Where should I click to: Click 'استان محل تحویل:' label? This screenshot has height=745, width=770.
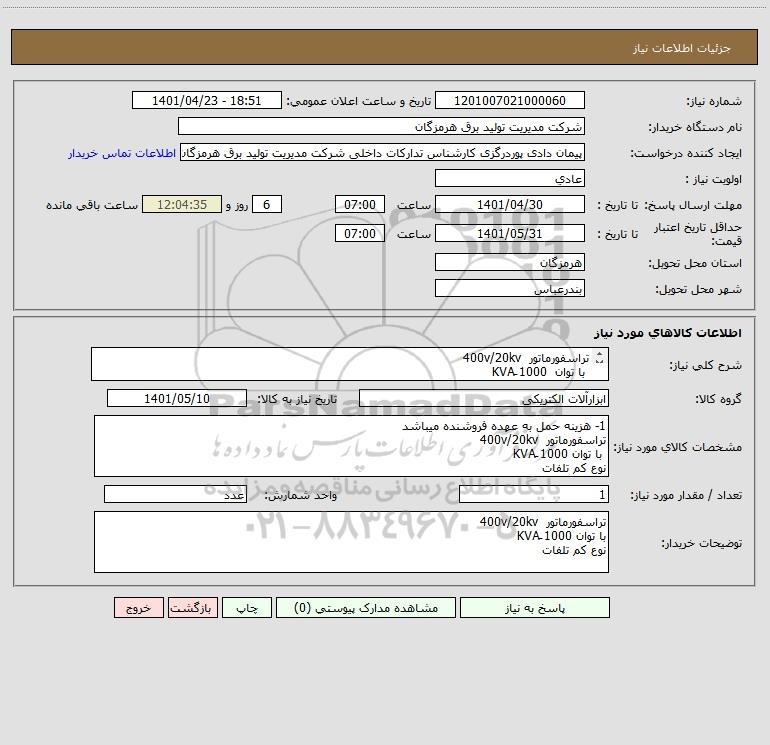coord(695,264)
